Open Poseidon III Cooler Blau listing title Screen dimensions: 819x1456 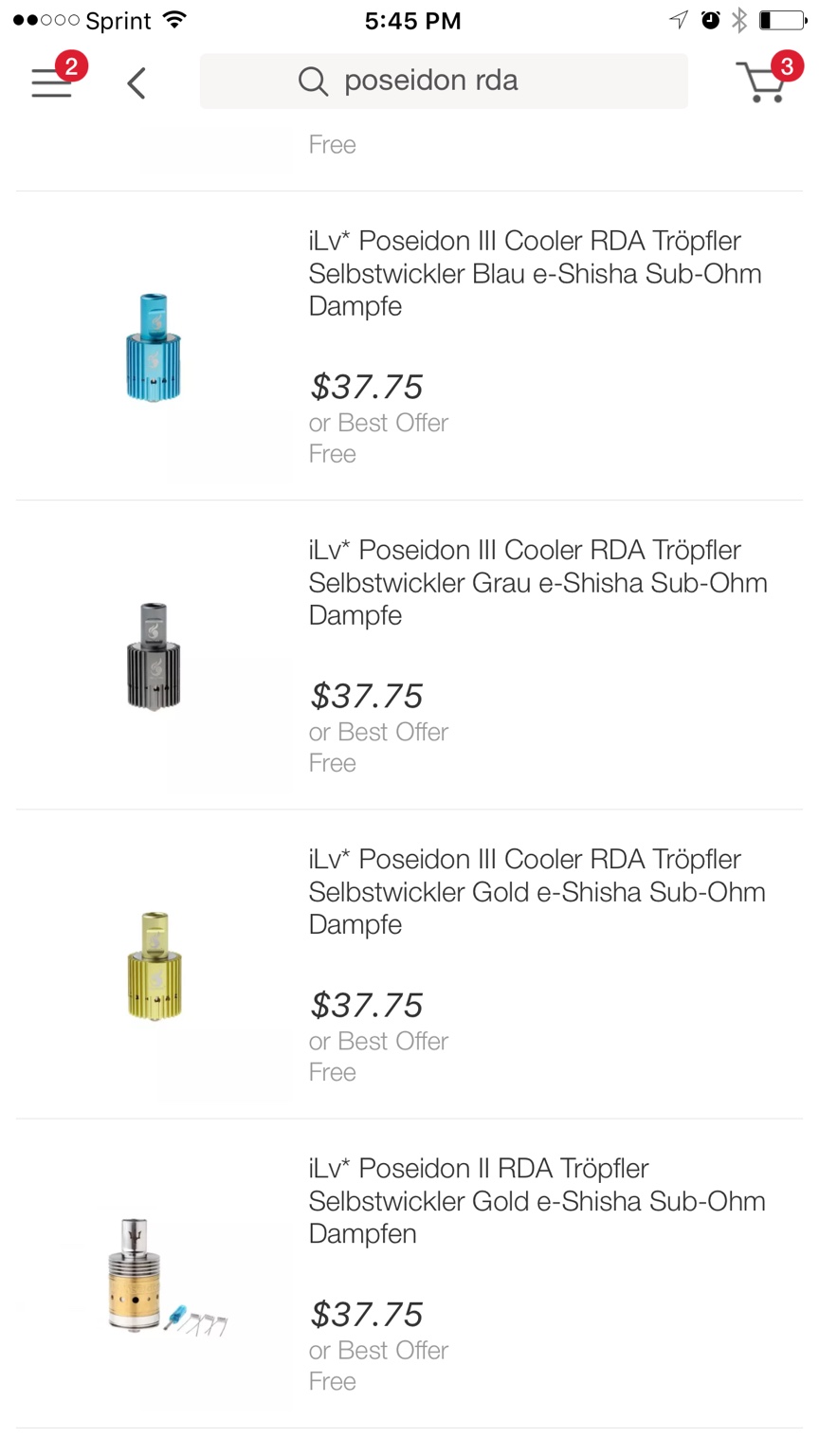[535, 273]
